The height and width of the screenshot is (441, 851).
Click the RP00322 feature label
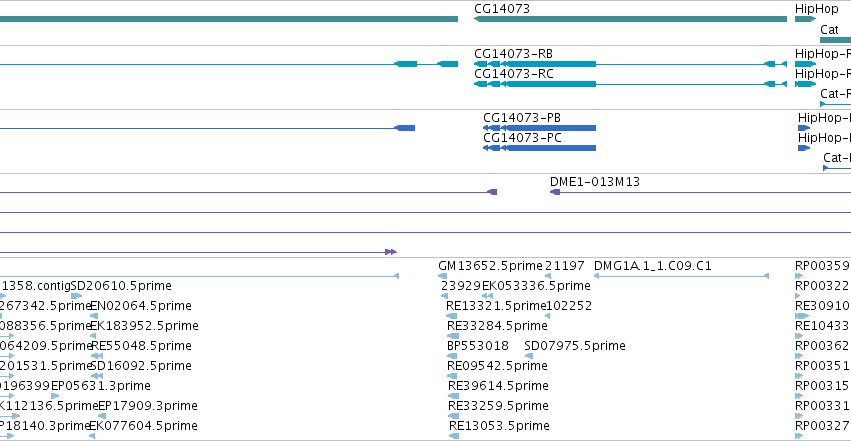click(x=823, y=286)
